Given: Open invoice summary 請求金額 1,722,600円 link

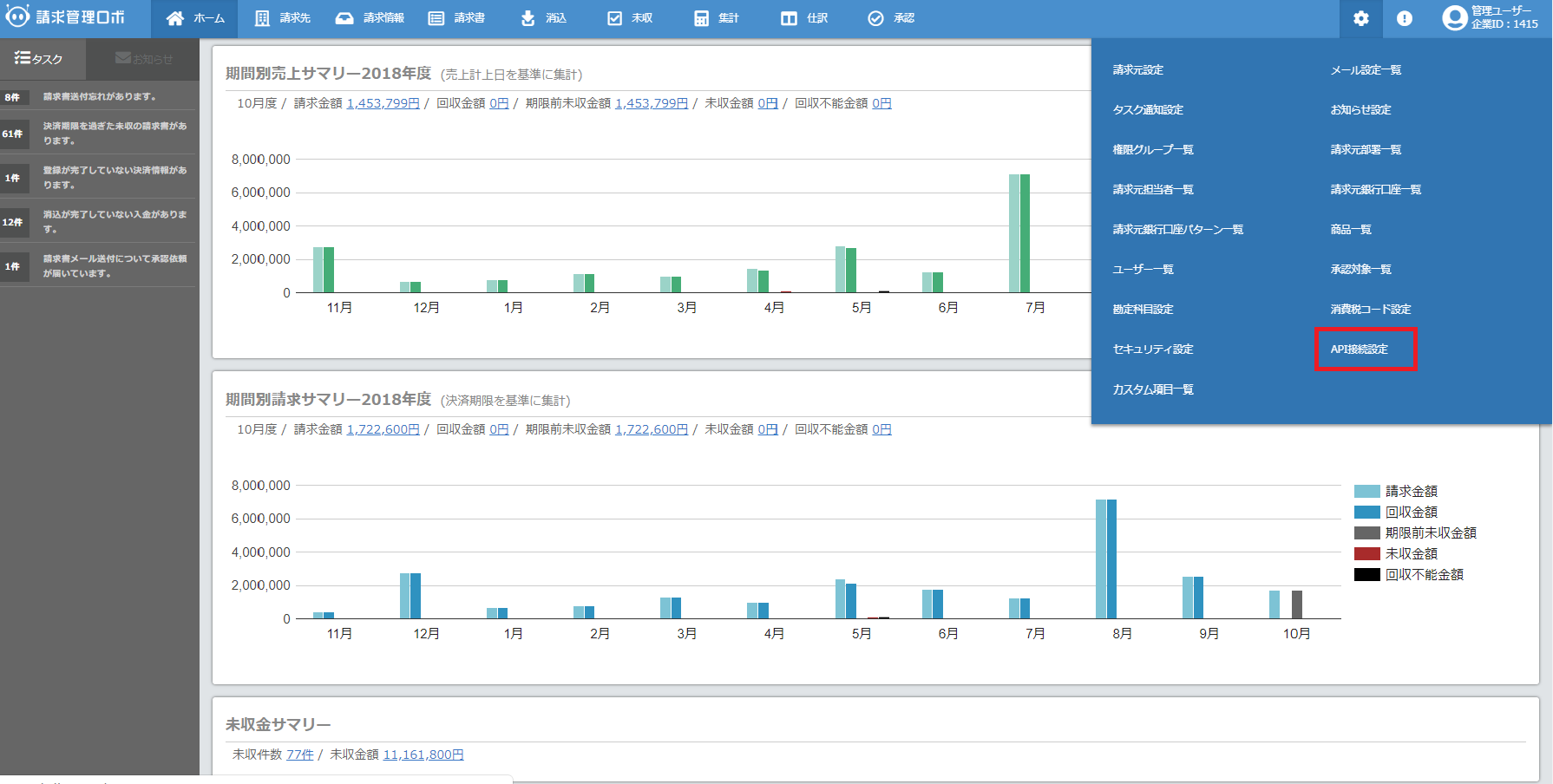Looking at the screenshot, I should 383,429.
